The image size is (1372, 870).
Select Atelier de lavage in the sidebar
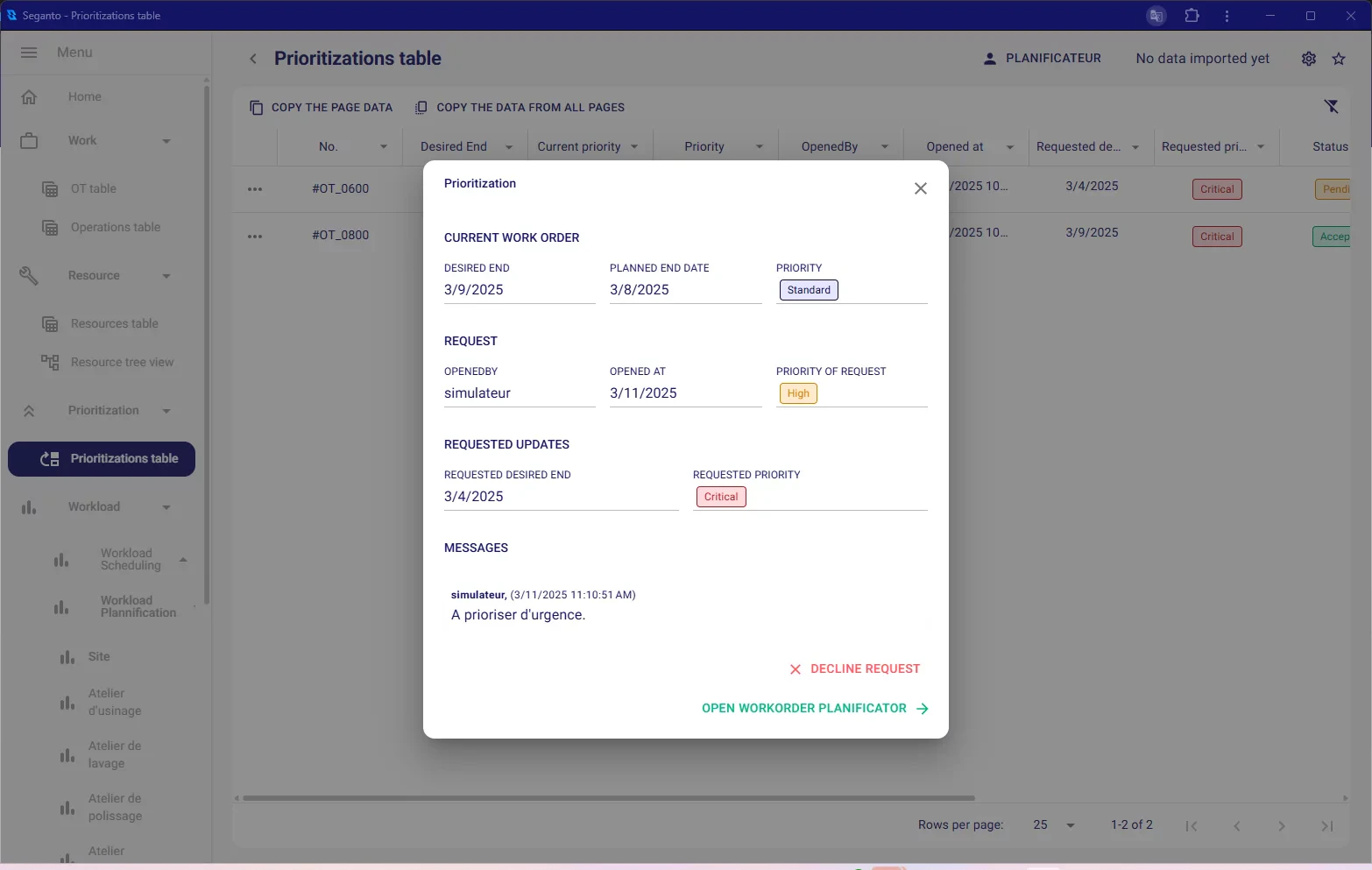click(x=114, y=754)
